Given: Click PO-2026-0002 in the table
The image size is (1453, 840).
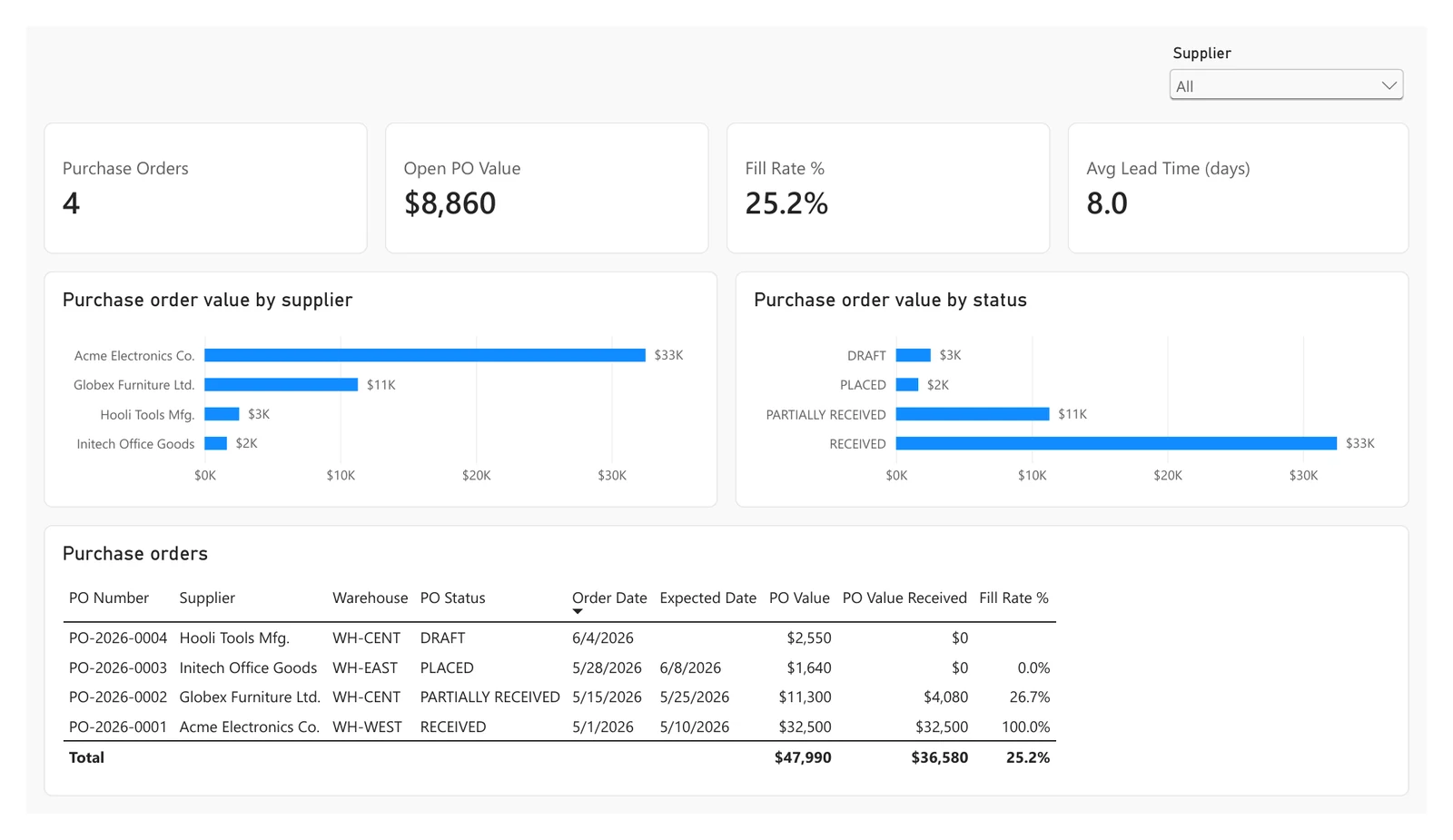Looking at the screenshot, I should [118, 697].
